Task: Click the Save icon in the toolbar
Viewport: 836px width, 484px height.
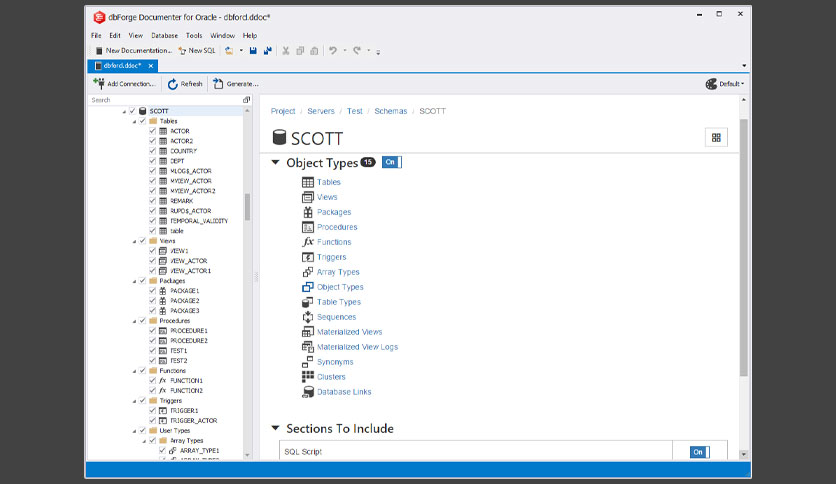Action: tap(253, 51)
